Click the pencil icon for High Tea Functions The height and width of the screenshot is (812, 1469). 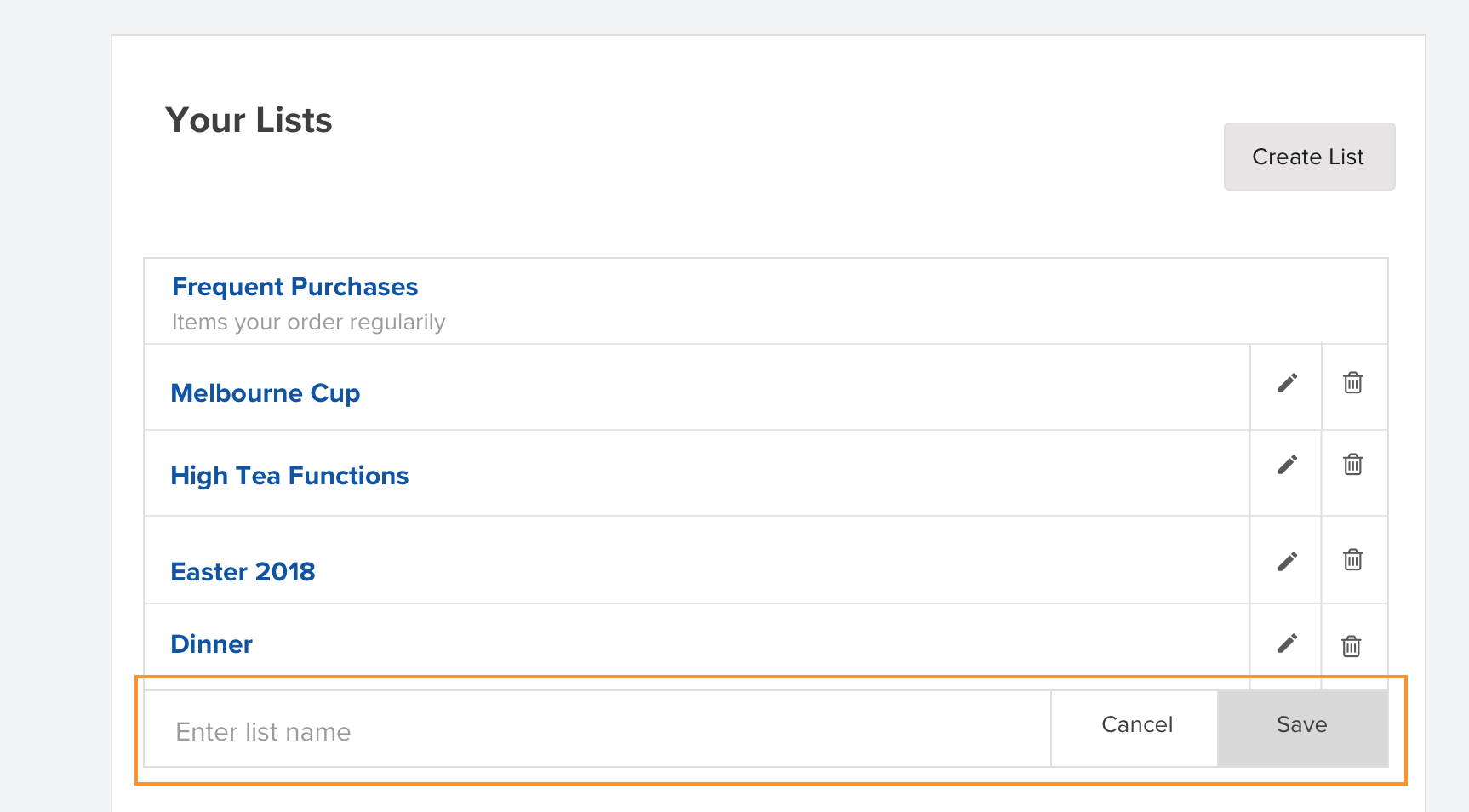coord(1287,465)
